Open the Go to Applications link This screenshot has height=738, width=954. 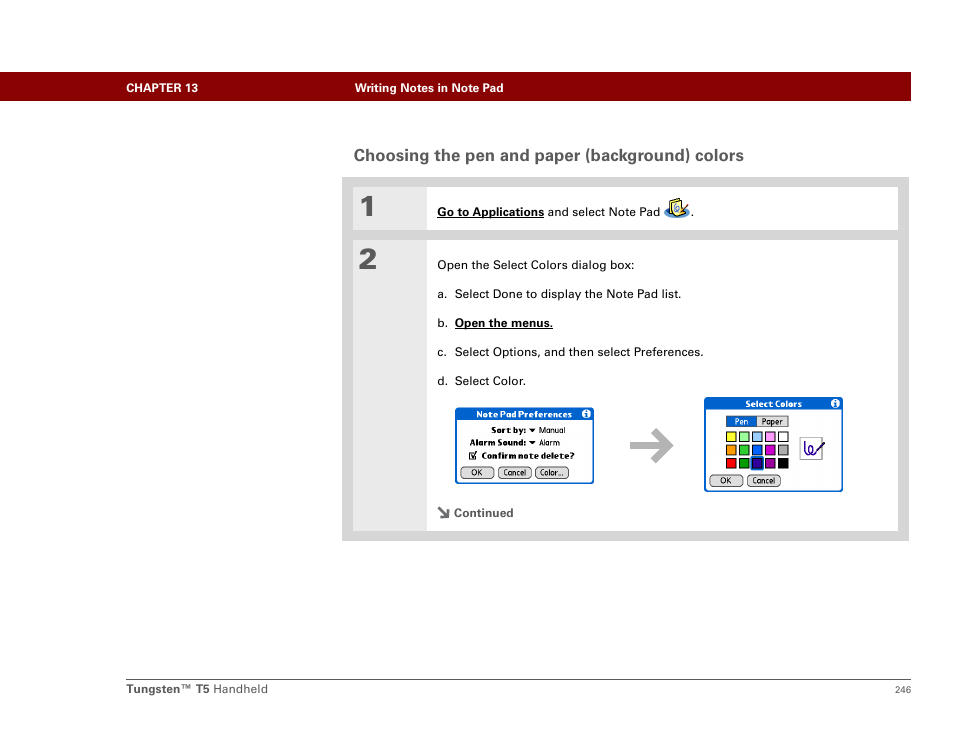490,212
